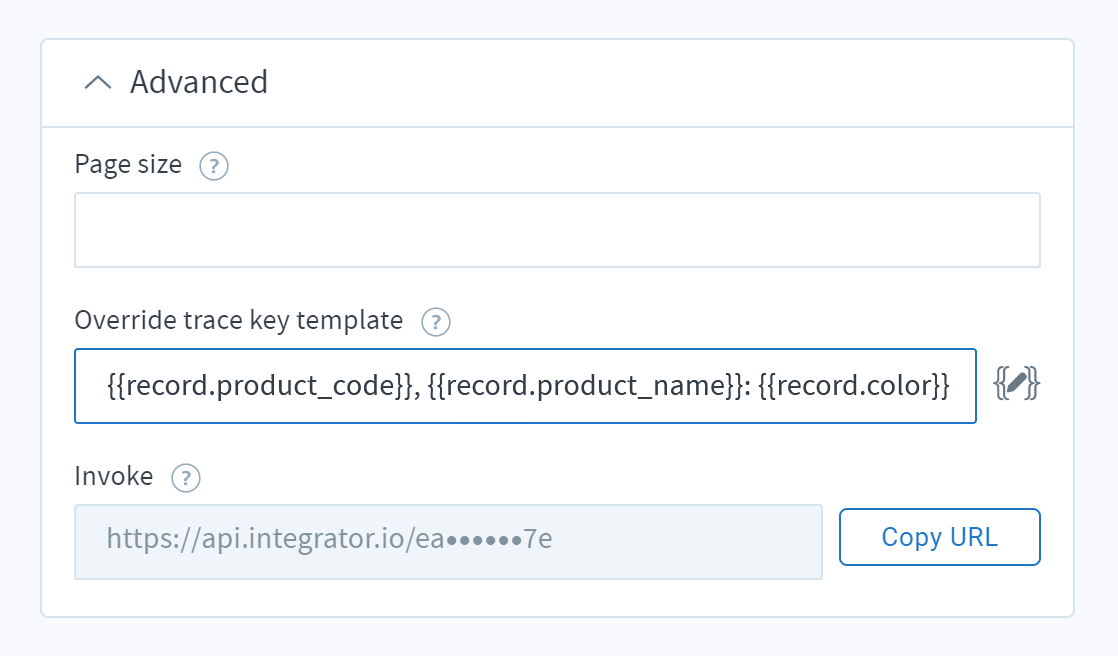Click the Advanced section header
The width and height of the screenshot is (1118, 656).
(x=197, y=83)
